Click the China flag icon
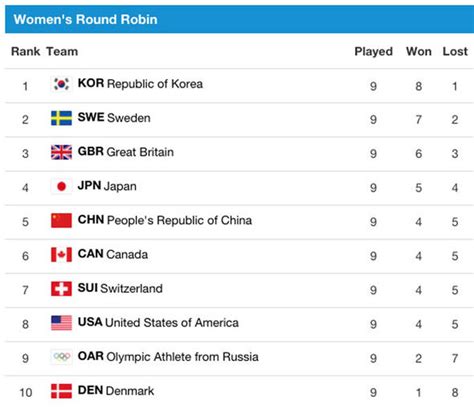 pos(61,220)
